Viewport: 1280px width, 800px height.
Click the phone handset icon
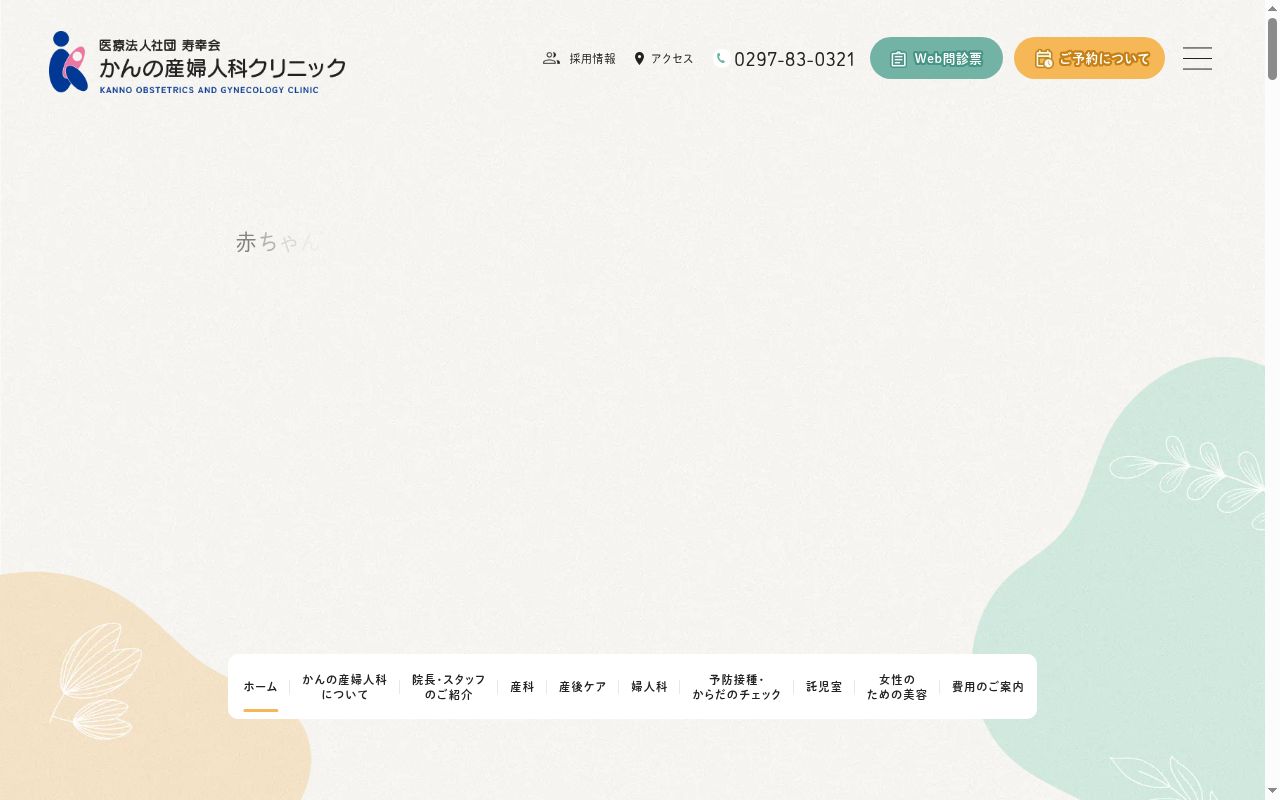tap(721, 58)
